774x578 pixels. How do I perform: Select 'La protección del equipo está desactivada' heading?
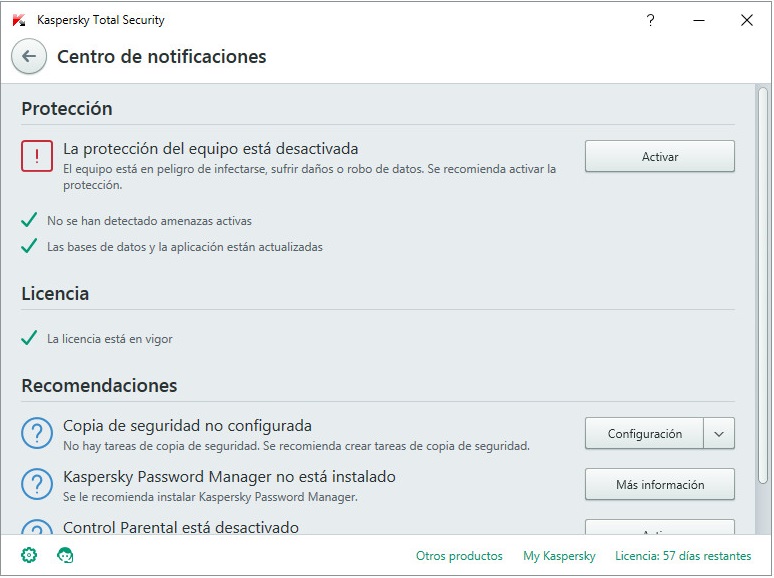tap(211, 149)
